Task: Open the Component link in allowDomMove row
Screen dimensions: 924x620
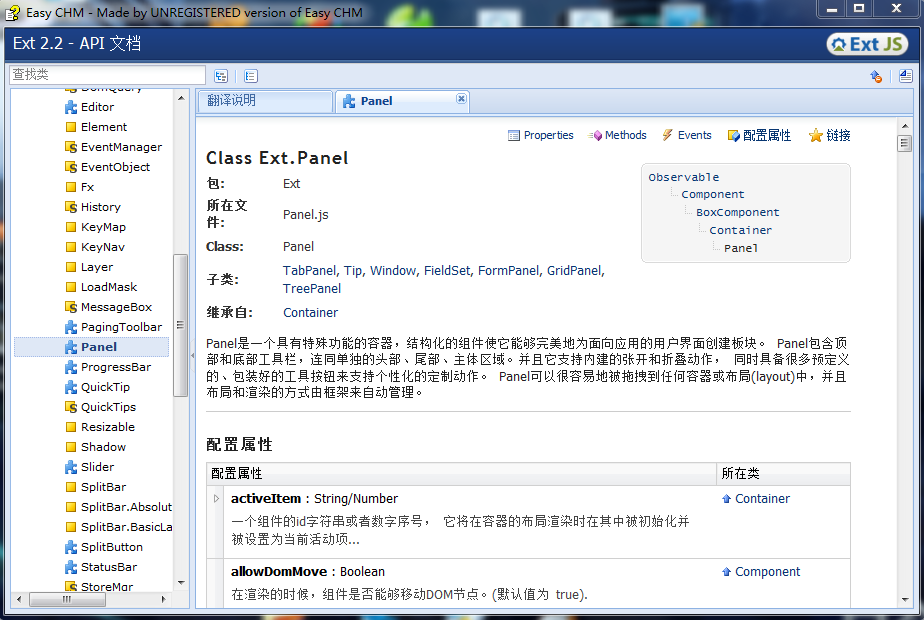Action: (767, 572)
